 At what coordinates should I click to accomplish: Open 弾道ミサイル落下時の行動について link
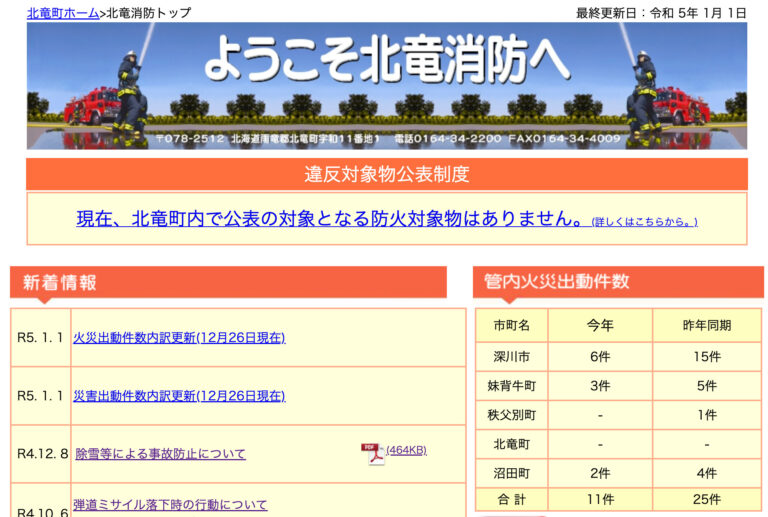click(x=170, y=505)
